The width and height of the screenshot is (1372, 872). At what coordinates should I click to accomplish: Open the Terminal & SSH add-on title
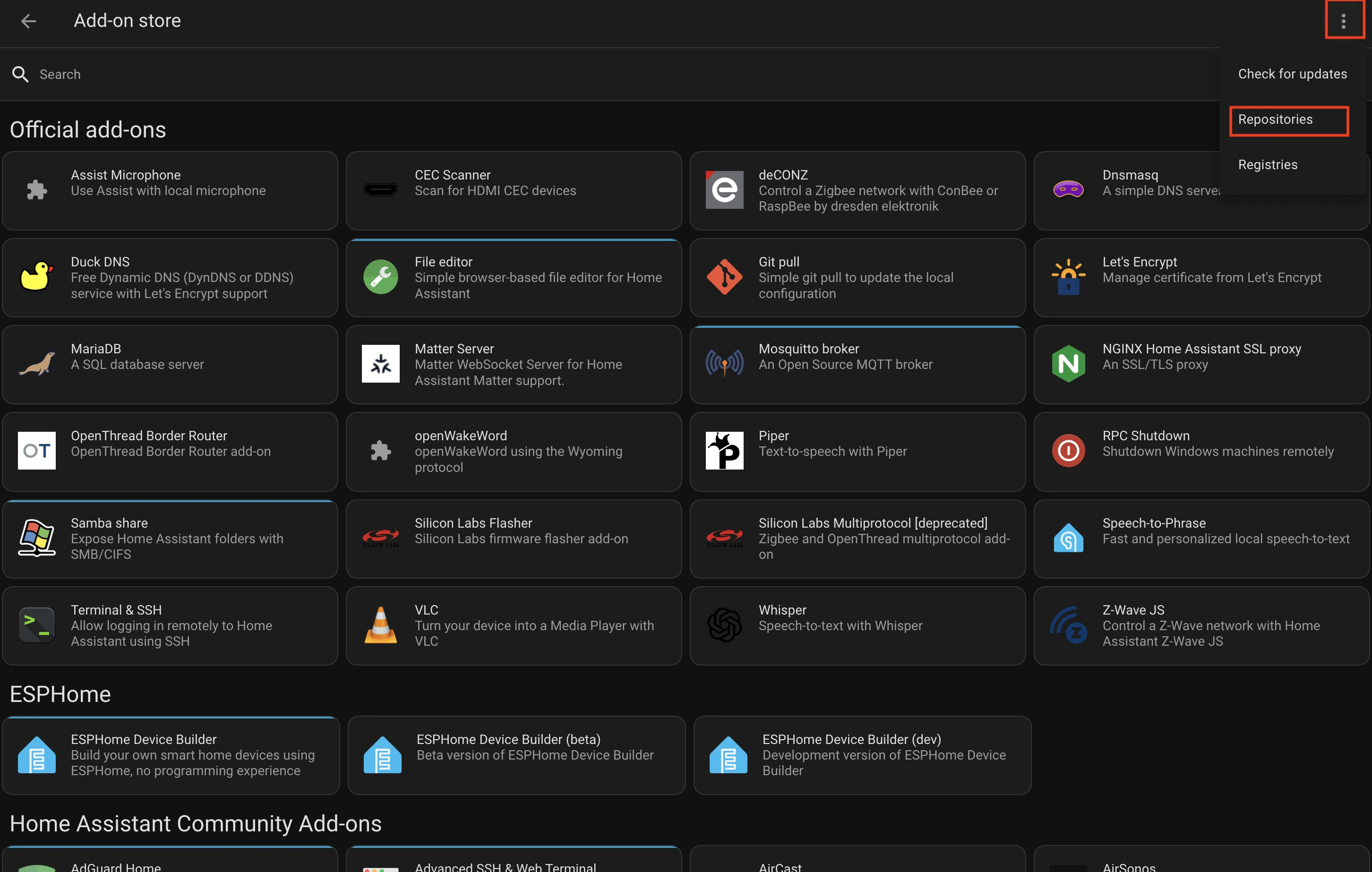point(116,610)
